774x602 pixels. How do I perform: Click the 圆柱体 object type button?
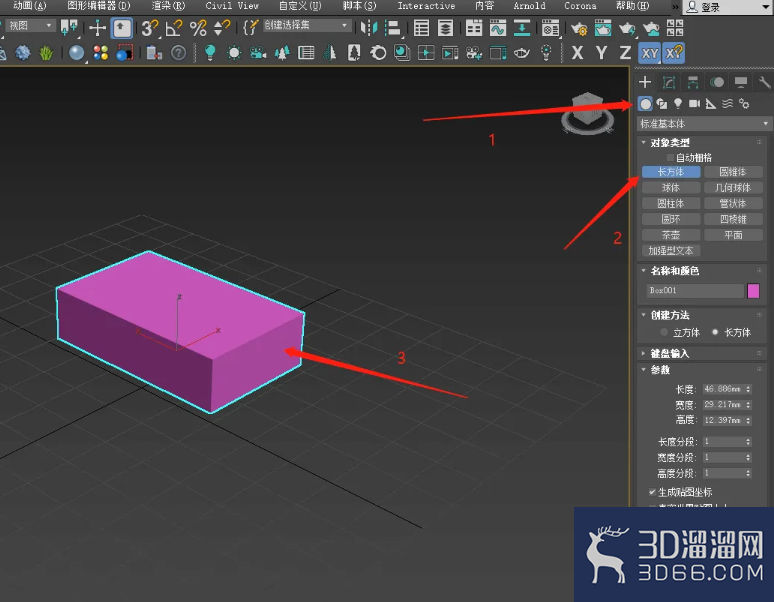point(671,203)
